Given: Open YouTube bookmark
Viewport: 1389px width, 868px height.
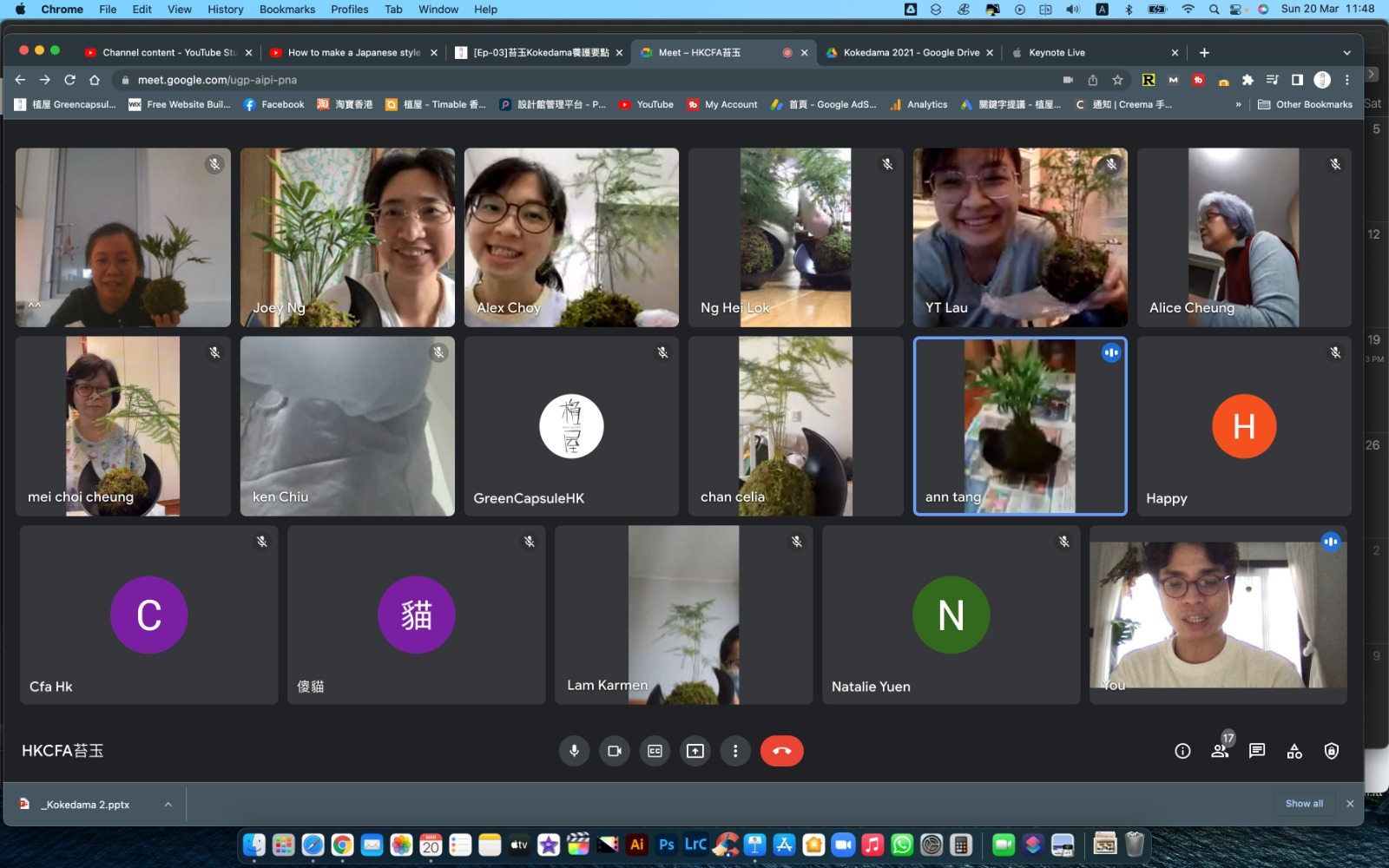Looking at the screenshot, I should (x=646, y=104).
